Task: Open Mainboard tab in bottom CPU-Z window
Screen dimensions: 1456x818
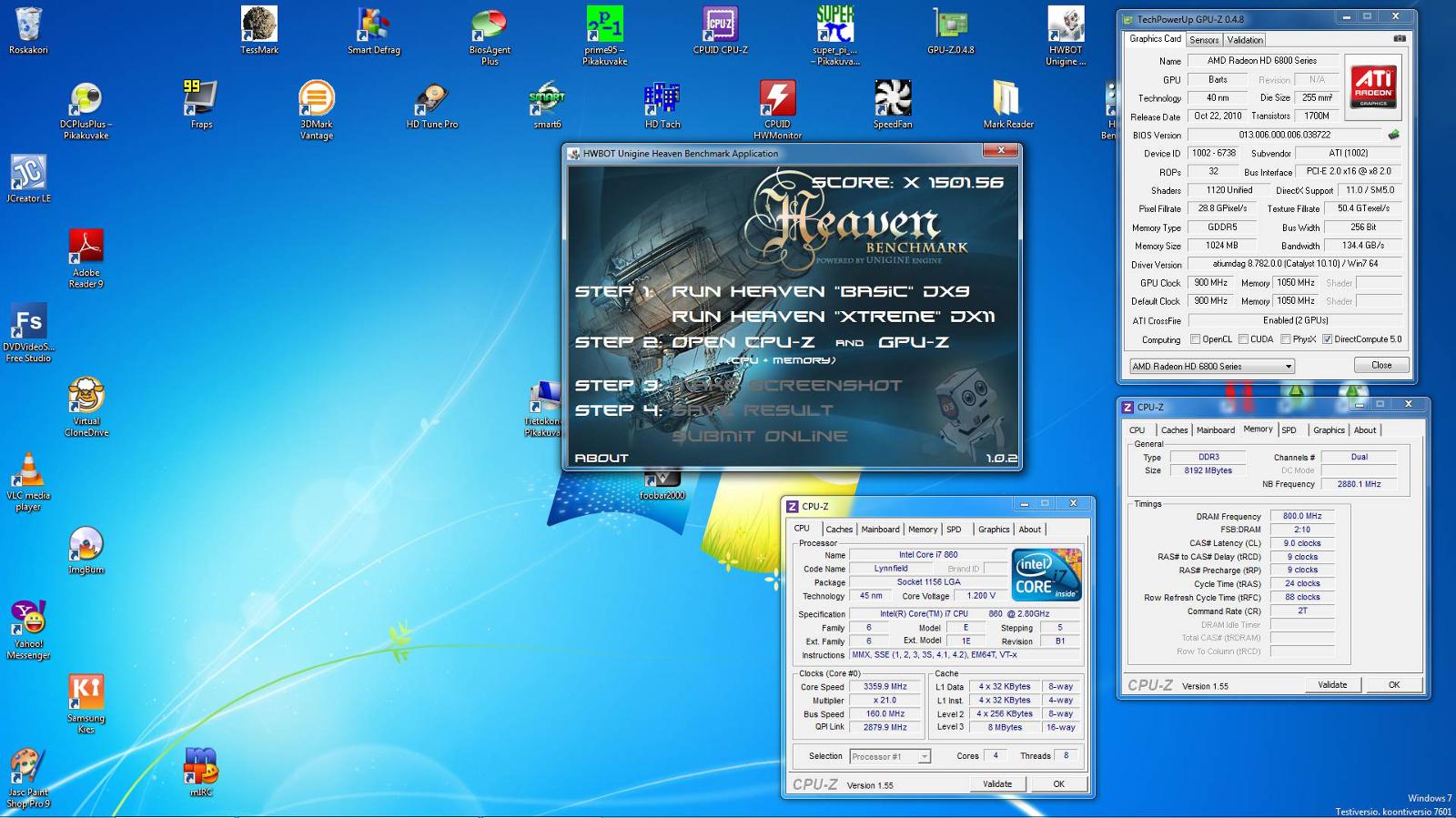Action: 880,529
